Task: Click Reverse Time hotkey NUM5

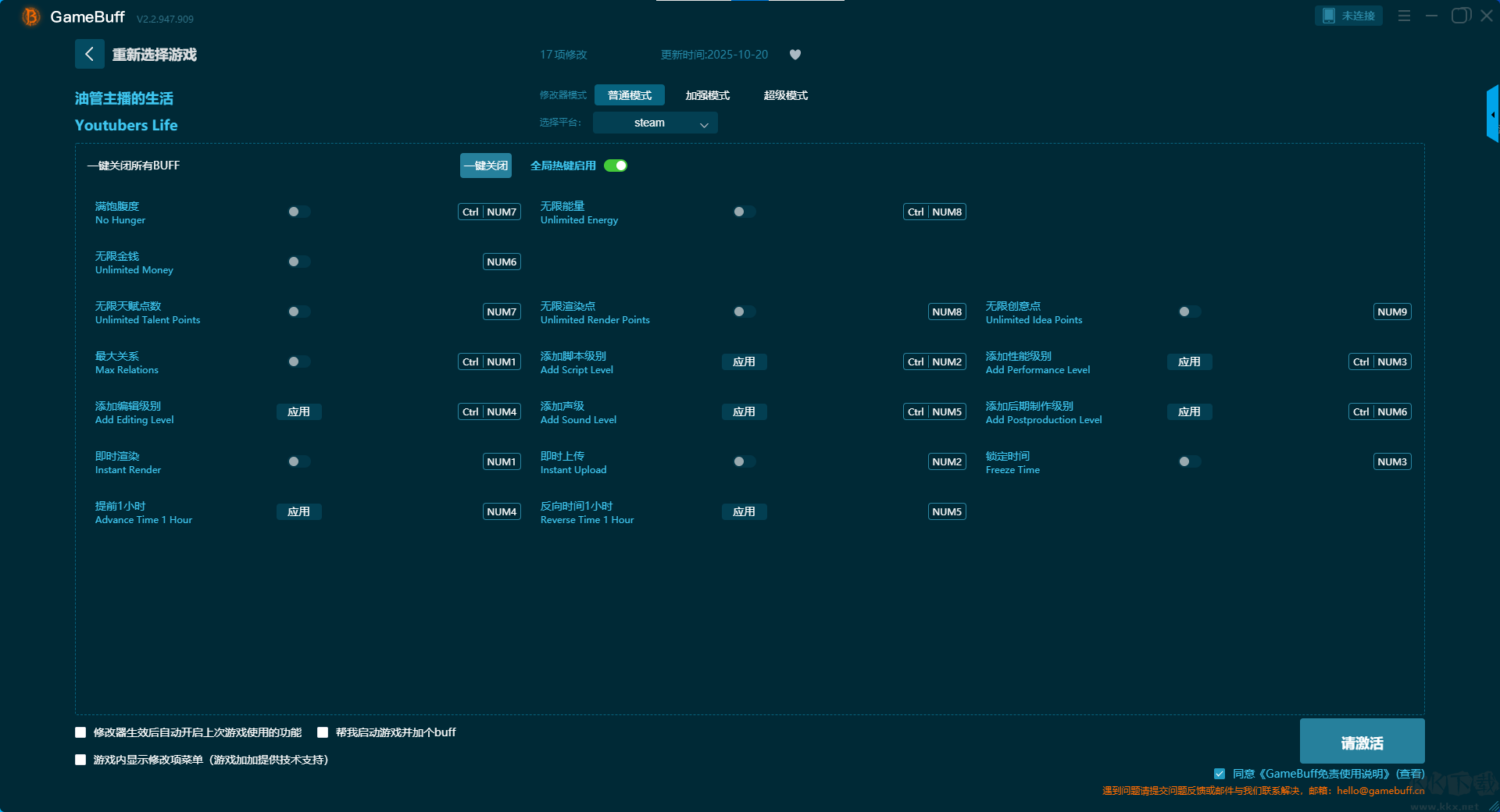Action: (x=947, y=511)
